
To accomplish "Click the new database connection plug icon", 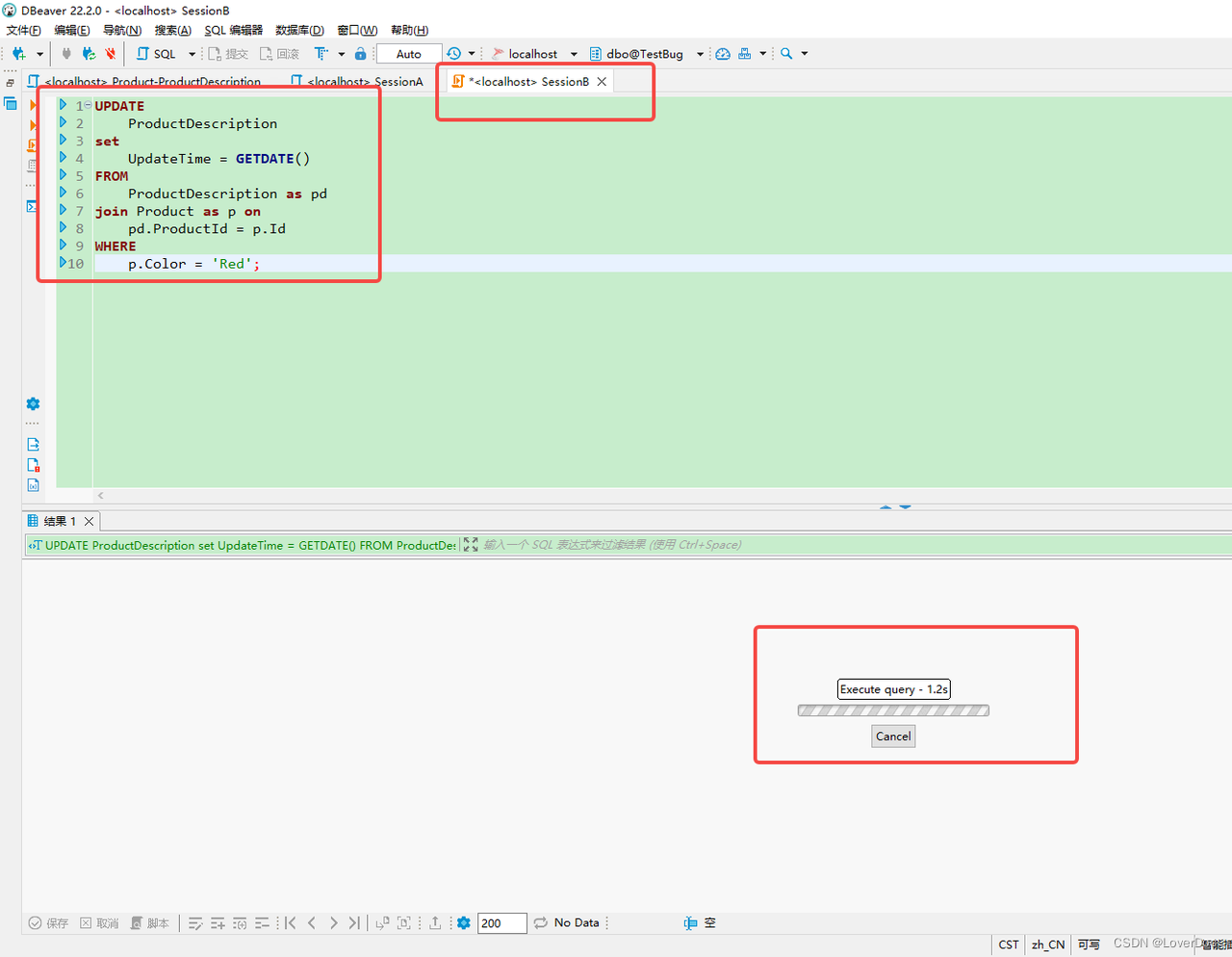I will tap(18, 54).
